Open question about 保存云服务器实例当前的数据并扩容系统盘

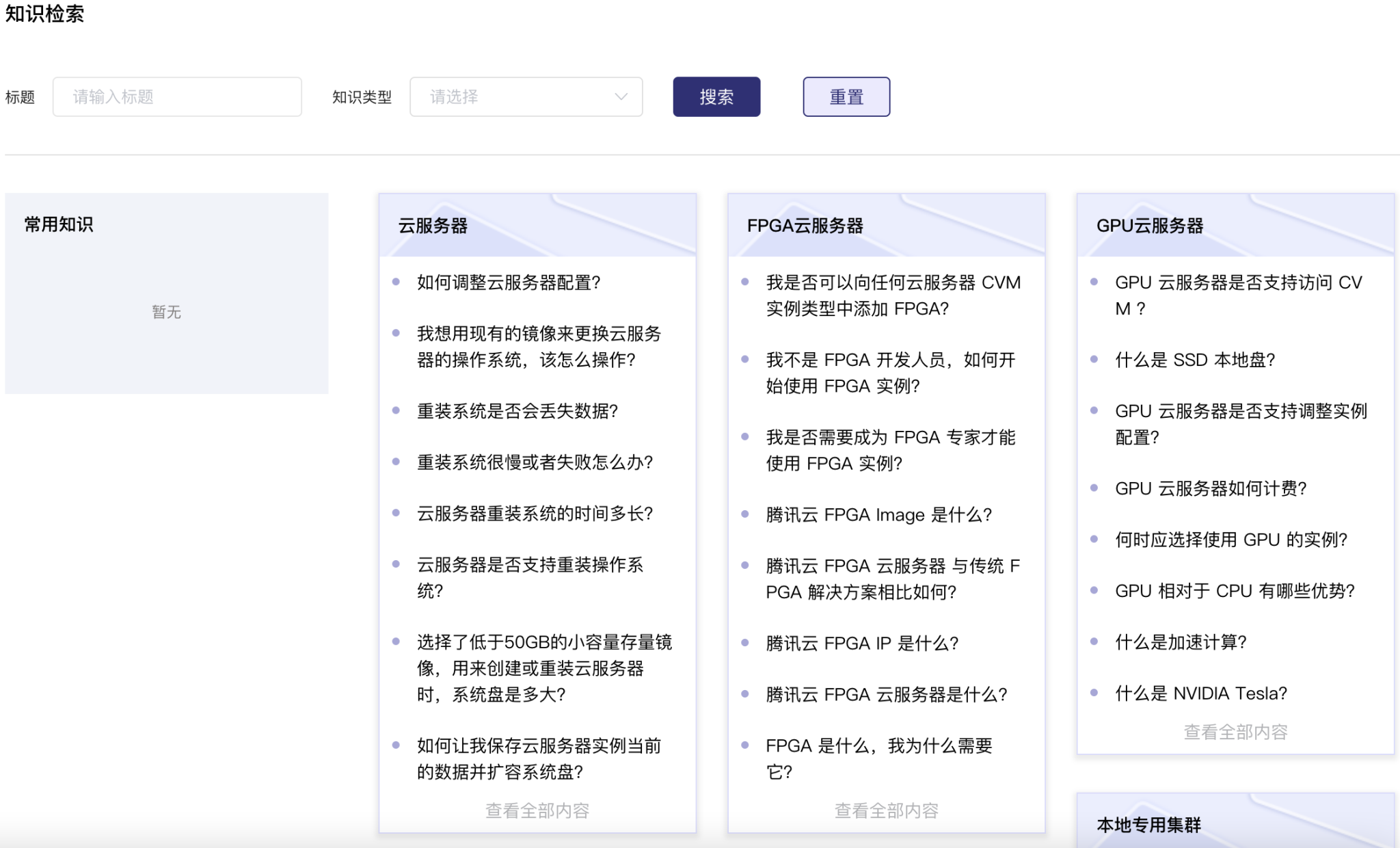[539, 759]
